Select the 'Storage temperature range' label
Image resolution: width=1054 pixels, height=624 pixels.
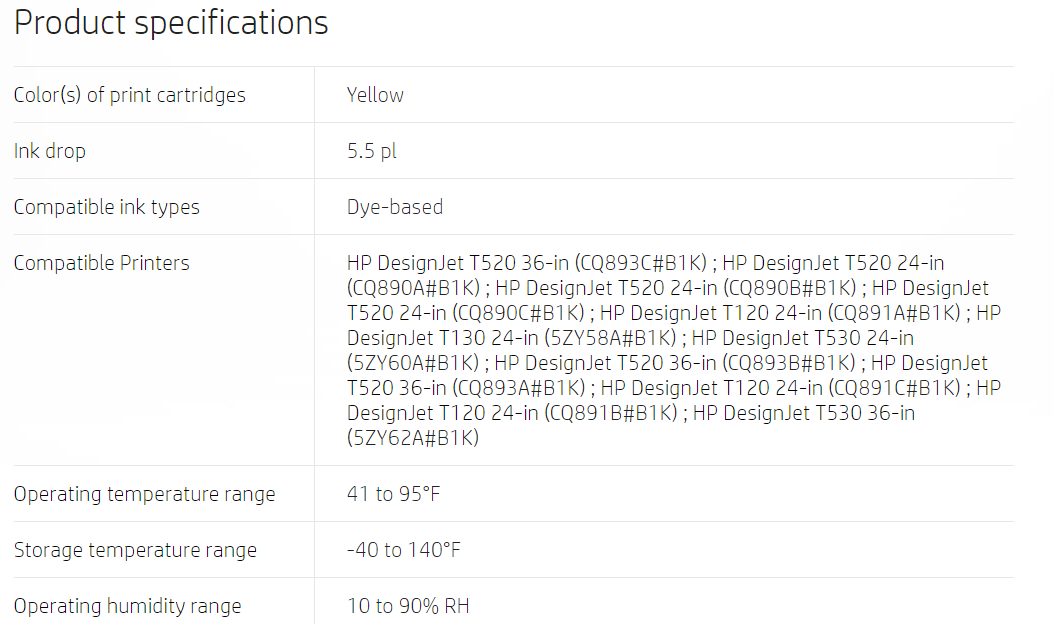tap(135, 549)
